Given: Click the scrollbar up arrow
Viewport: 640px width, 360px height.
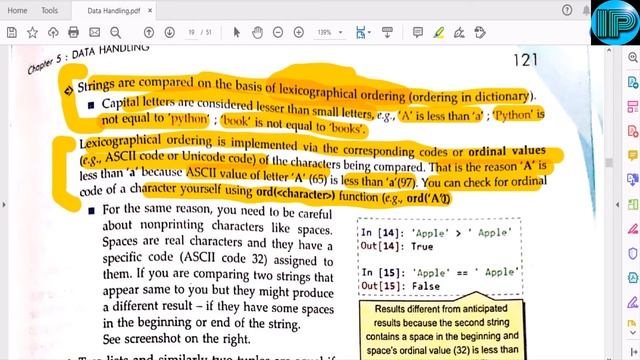Looking at the screenshot, I should point(609,51).
